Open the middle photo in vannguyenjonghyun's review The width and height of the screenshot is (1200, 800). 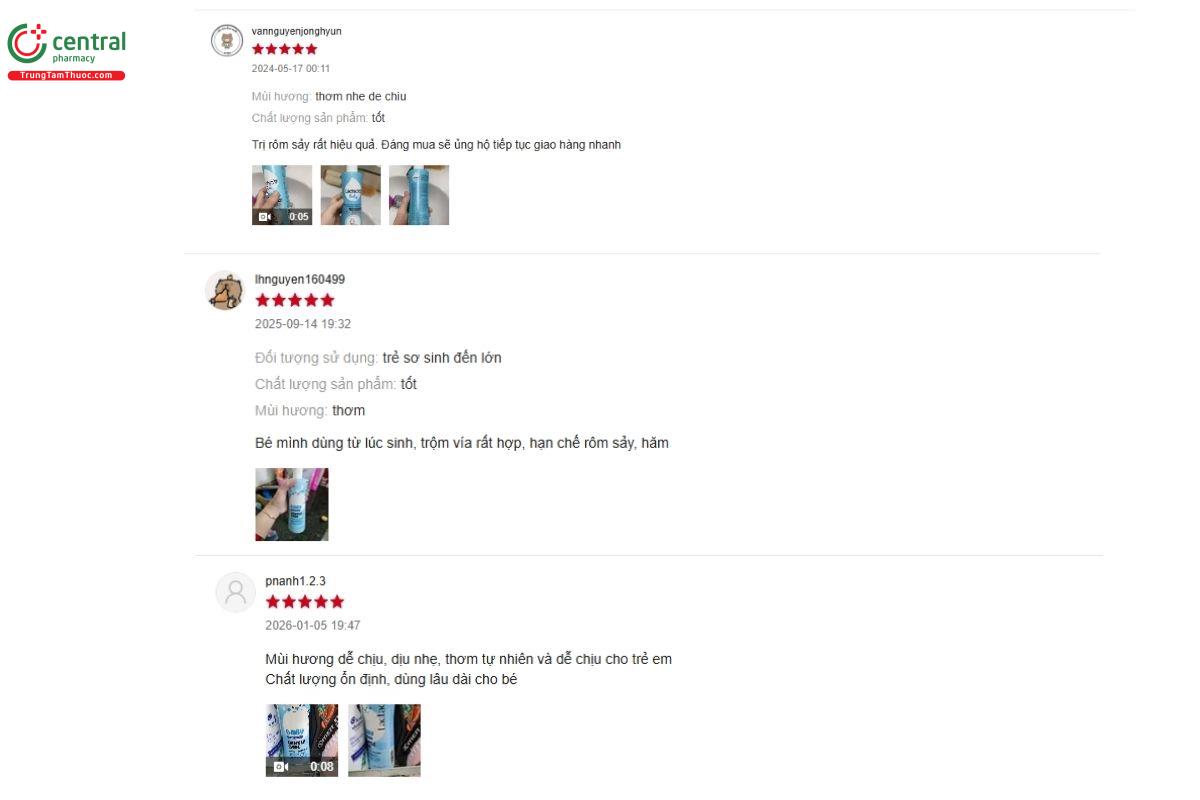pyautogui.click(x=351, y=195)
